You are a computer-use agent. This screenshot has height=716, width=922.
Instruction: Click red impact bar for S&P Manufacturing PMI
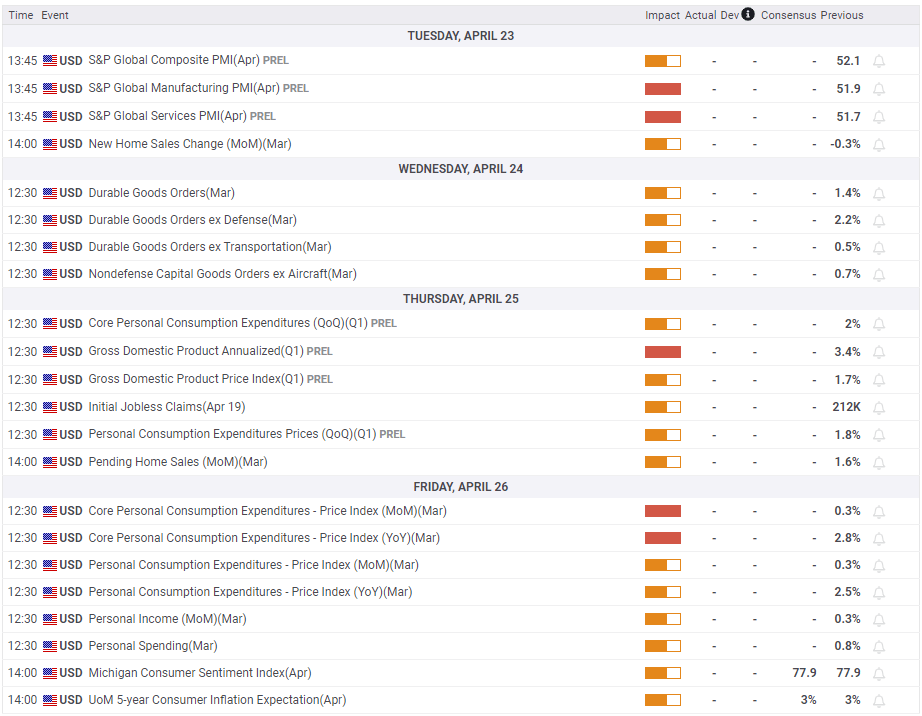pos(663,89)
